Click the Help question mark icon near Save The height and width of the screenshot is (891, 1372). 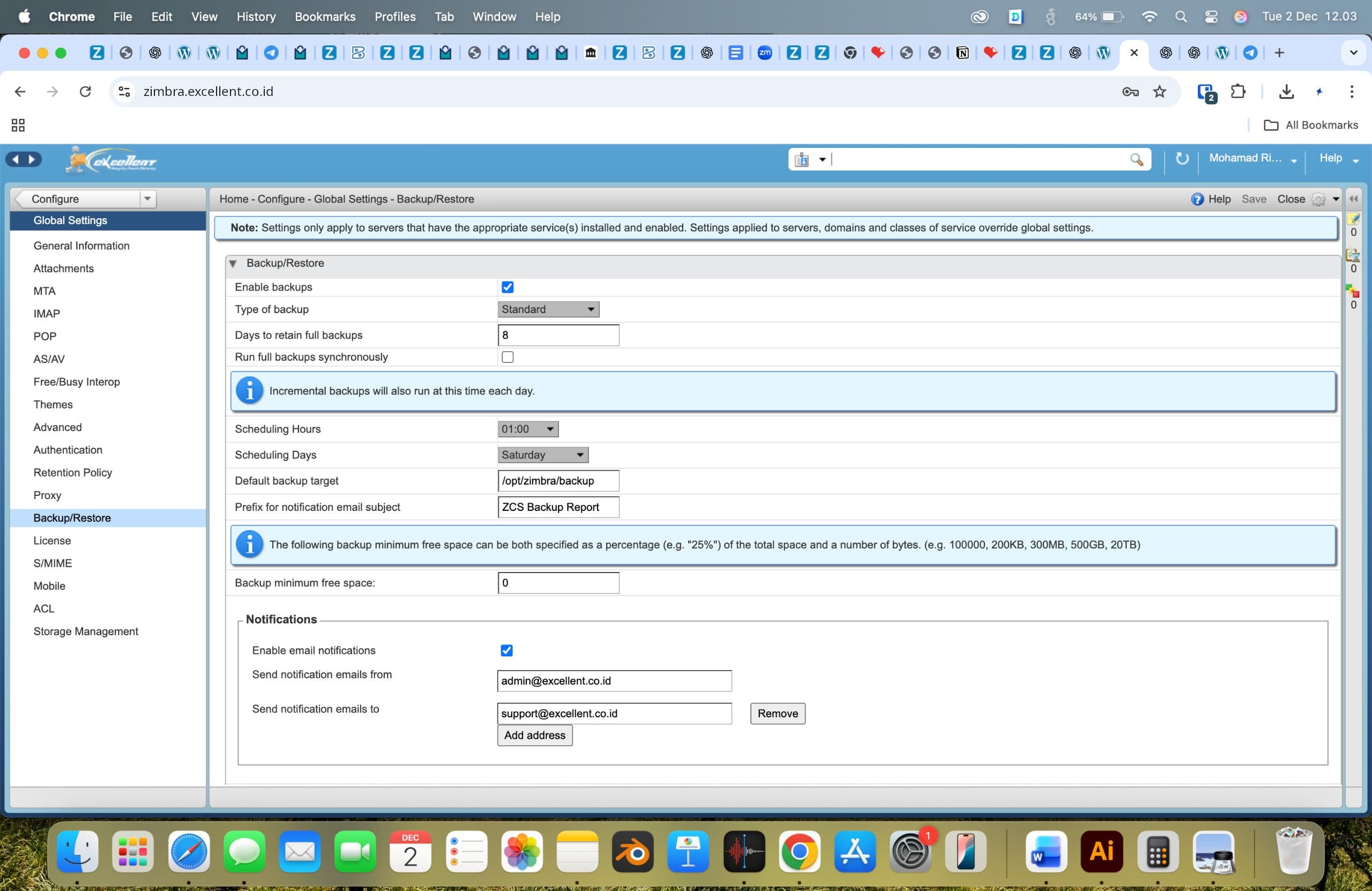1197,198
